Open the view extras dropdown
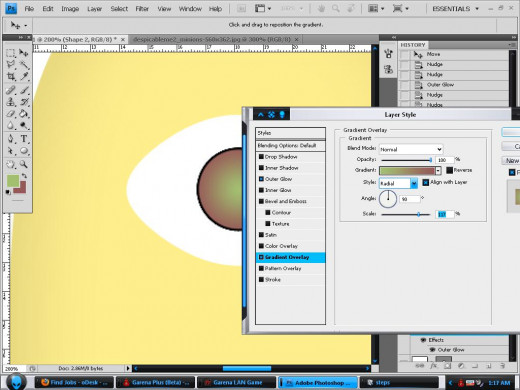 pyautogui.click(x=263, y=9)
